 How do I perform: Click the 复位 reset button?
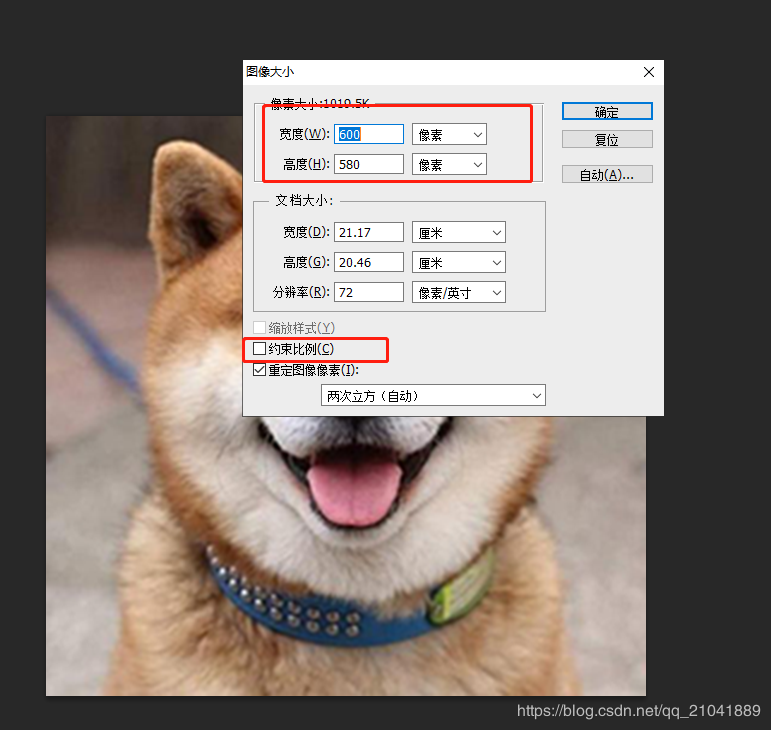click(607, 139)
